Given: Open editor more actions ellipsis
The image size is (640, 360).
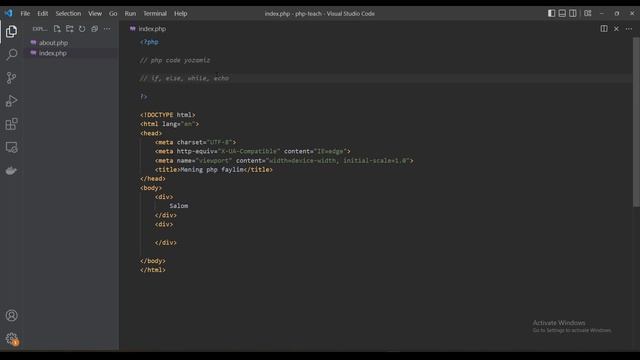Looking at the screenshot, I should pyautogui.click(x=629, y=29).
